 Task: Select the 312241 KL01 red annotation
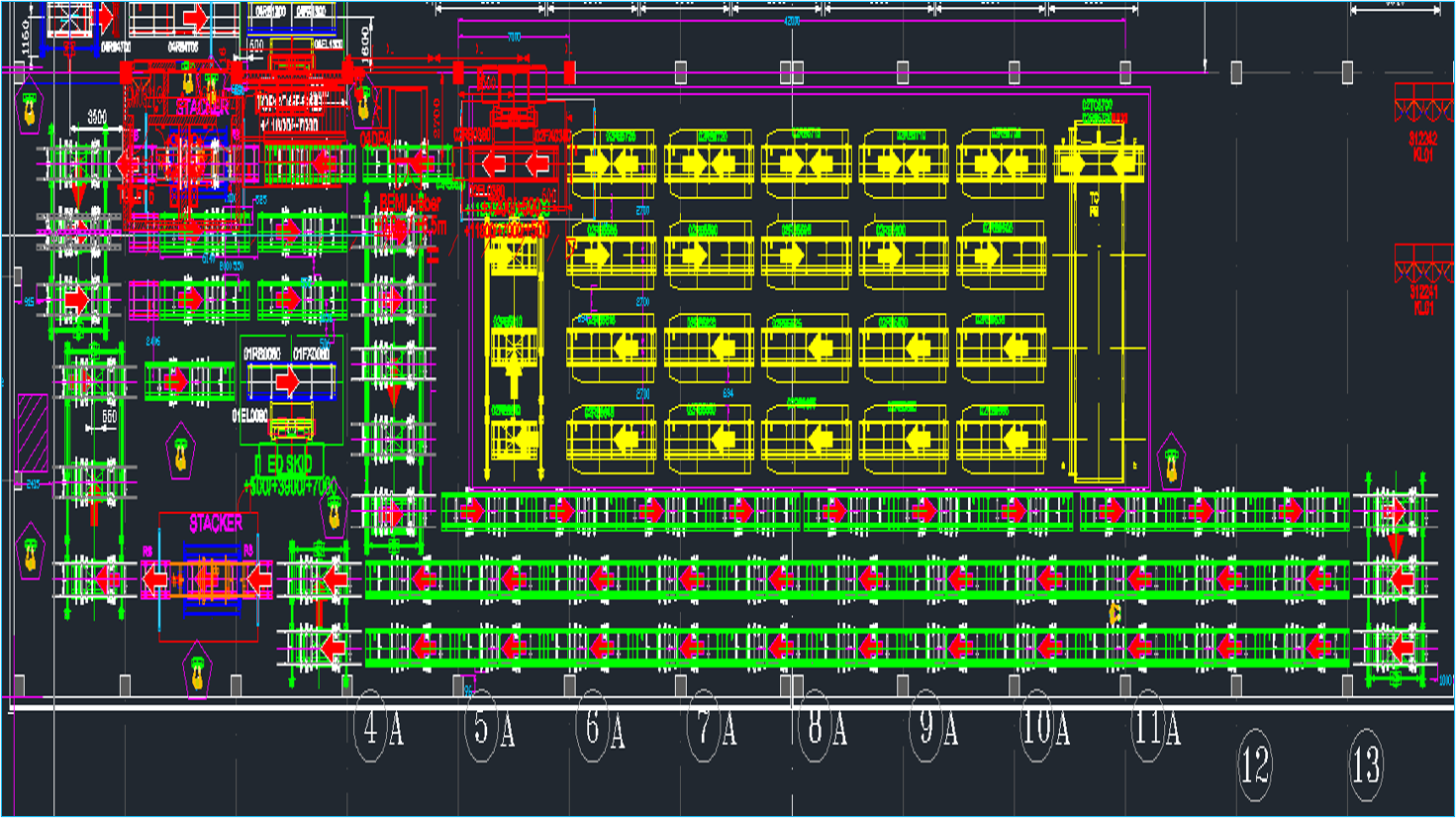pyautogui.click(x=1422, y=299)
